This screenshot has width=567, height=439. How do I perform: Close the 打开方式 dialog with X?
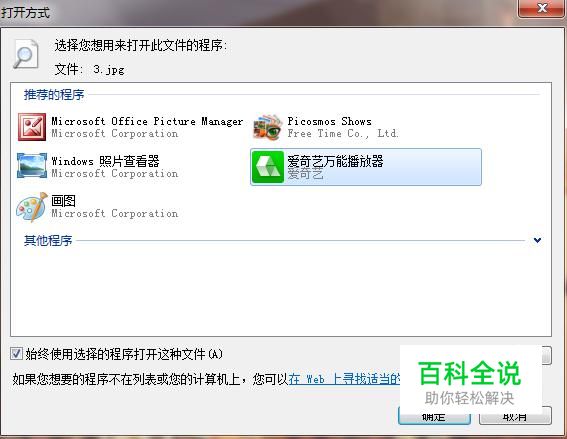pyautogui.click(x=541, y=8)
